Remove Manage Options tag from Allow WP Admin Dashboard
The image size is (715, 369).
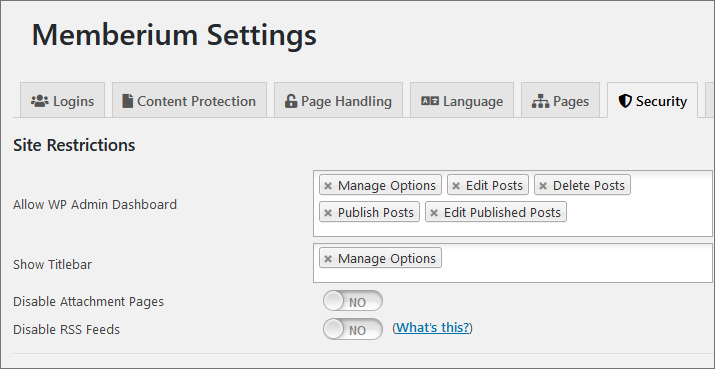(x=327, y=186)
